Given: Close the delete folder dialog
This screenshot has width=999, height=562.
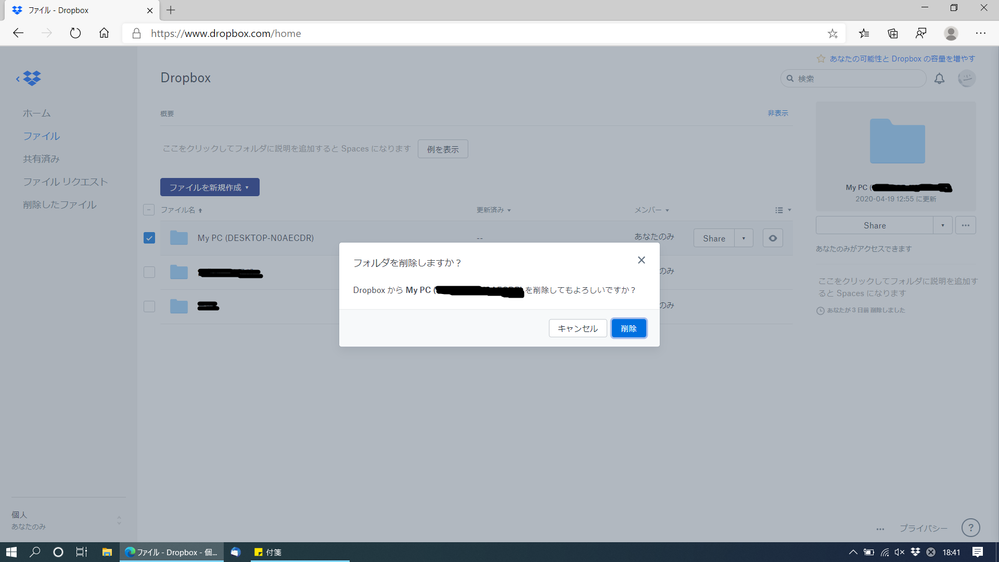Looking at the screenshot, I should click(641, 260).
